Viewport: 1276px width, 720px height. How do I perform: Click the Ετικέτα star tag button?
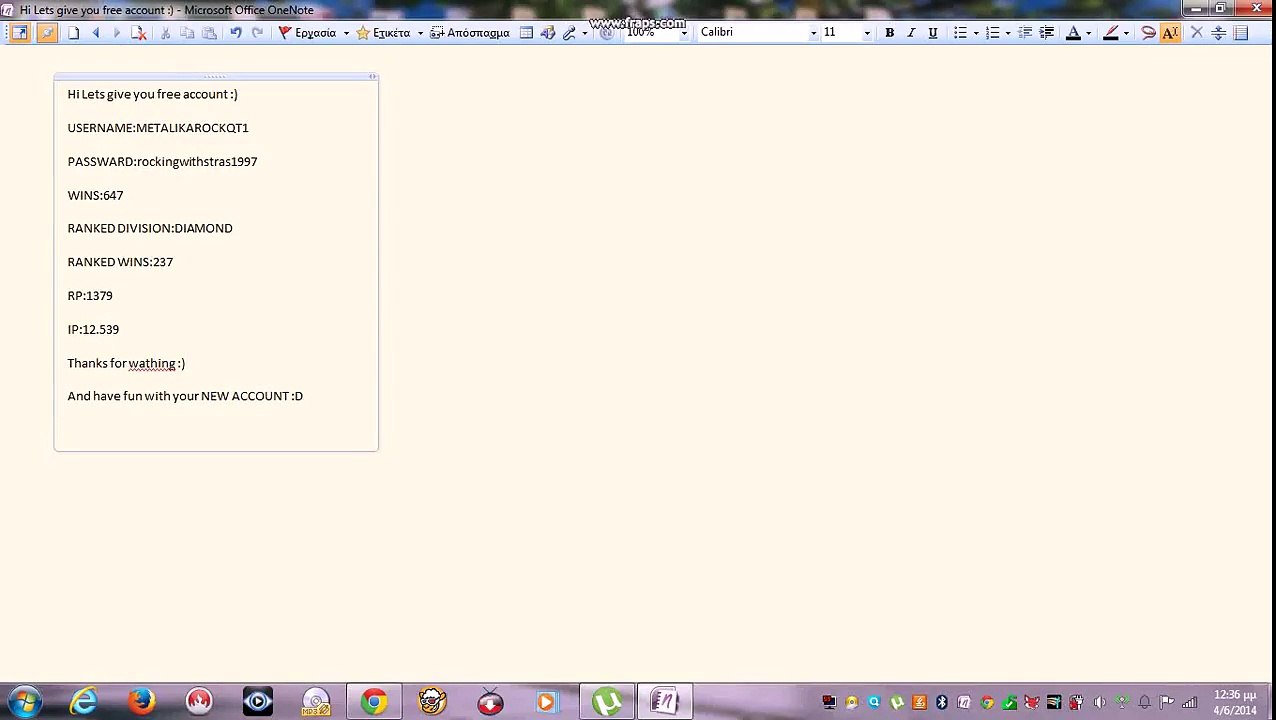point(383,33)
